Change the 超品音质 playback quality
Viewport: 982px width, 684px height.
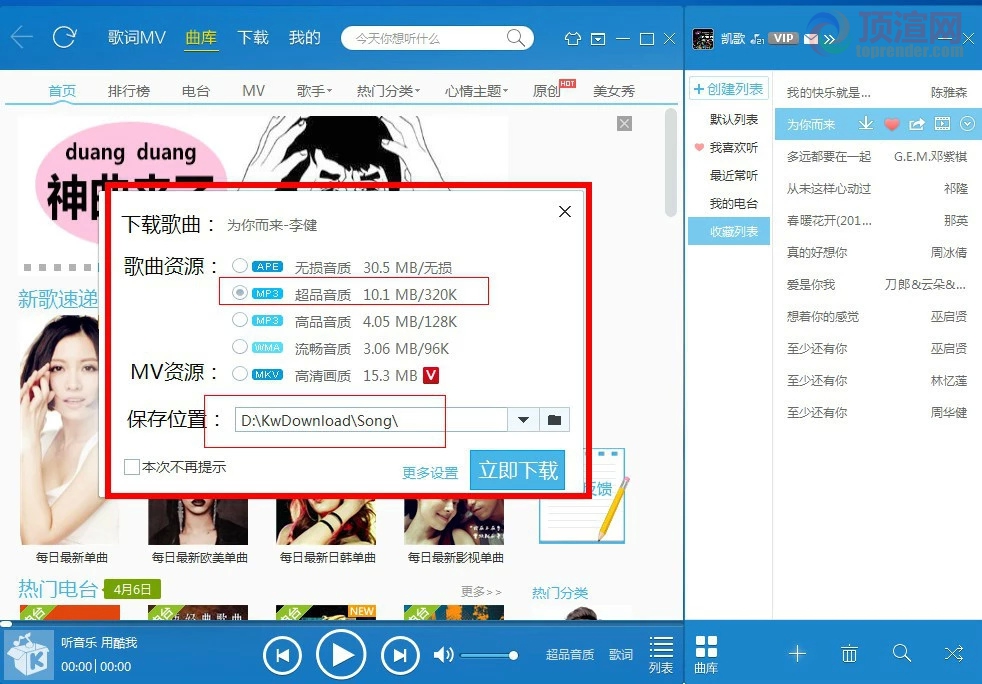coord(570,655)
